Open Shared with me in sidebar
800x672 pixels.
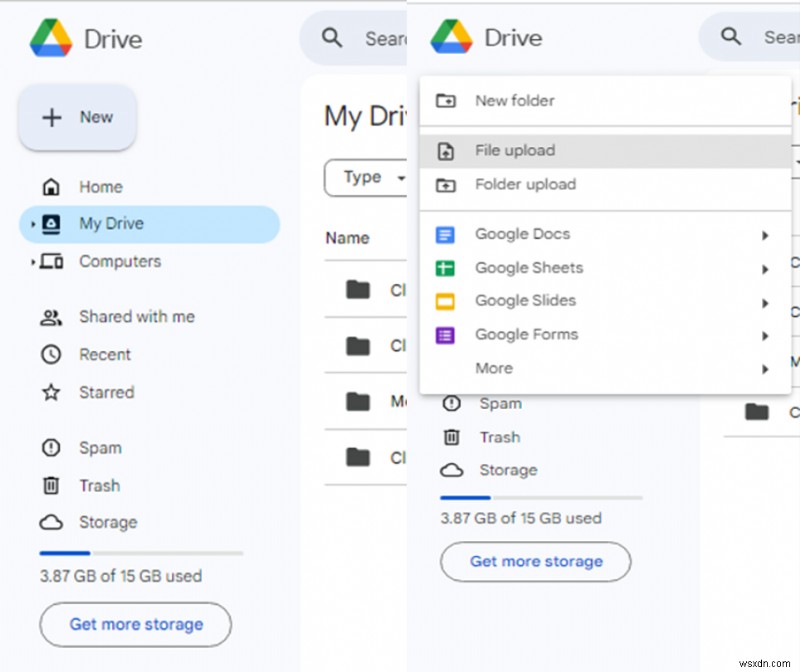pos(117,317)
